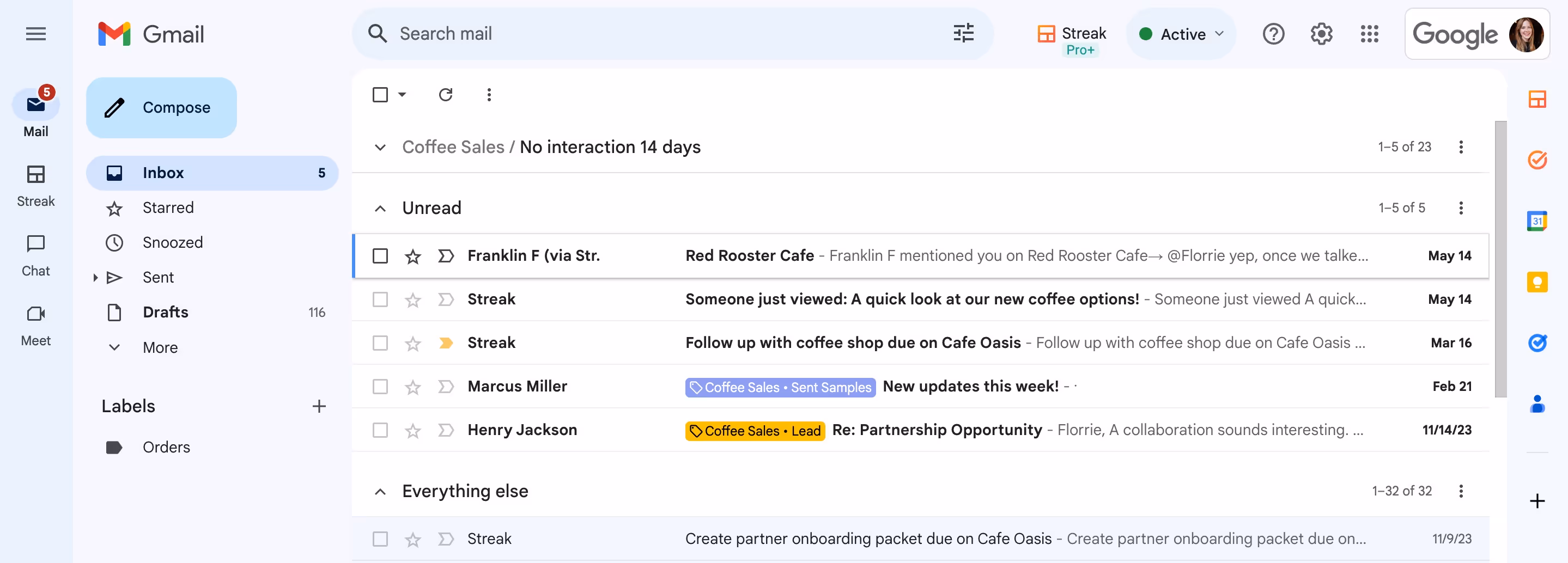
Task: Select the Create partner onboarding email checkbox
Action: (x=380, y=539)
